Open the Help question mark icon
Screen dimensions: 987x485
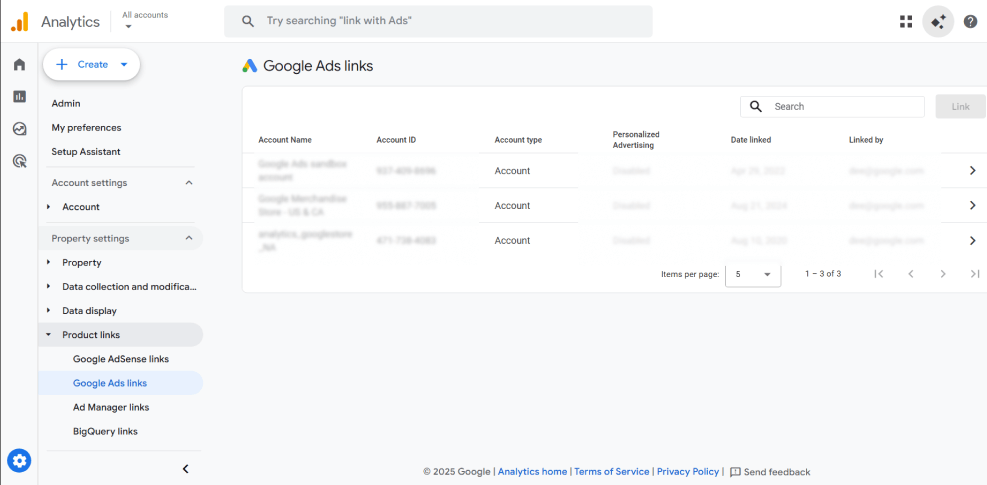tap(971, 21)
